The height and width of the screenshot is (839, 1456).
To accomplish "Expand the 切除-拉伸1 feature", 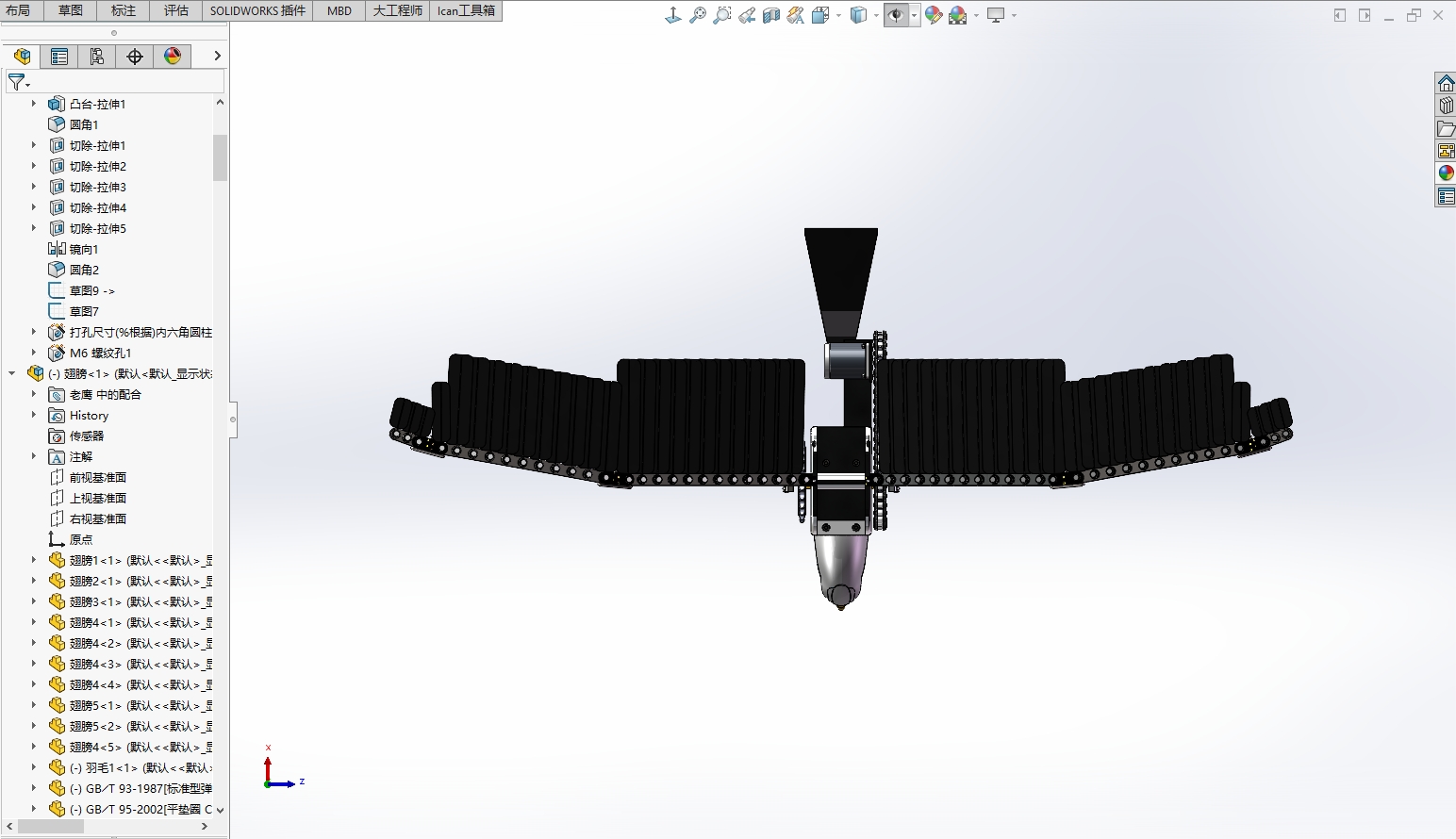I will pyautogui.click(x=34, y=145).
